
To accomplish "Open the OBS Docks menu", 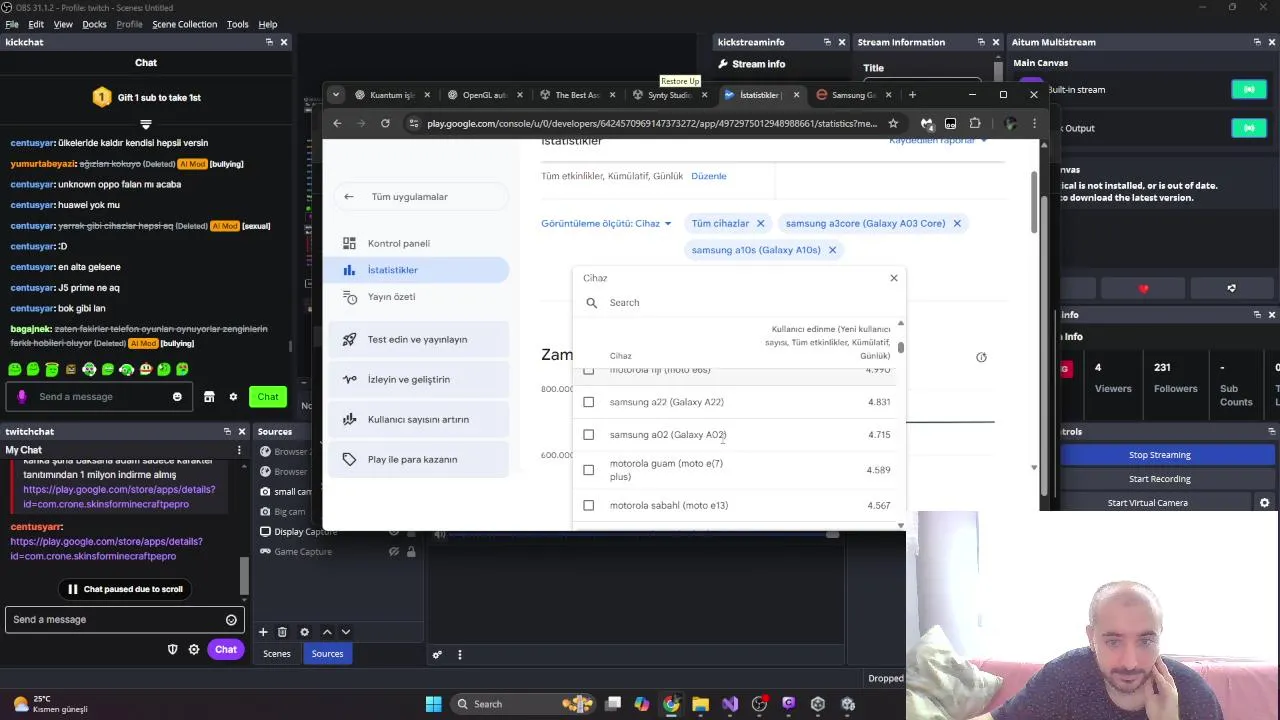I will [x=94, y=24].
